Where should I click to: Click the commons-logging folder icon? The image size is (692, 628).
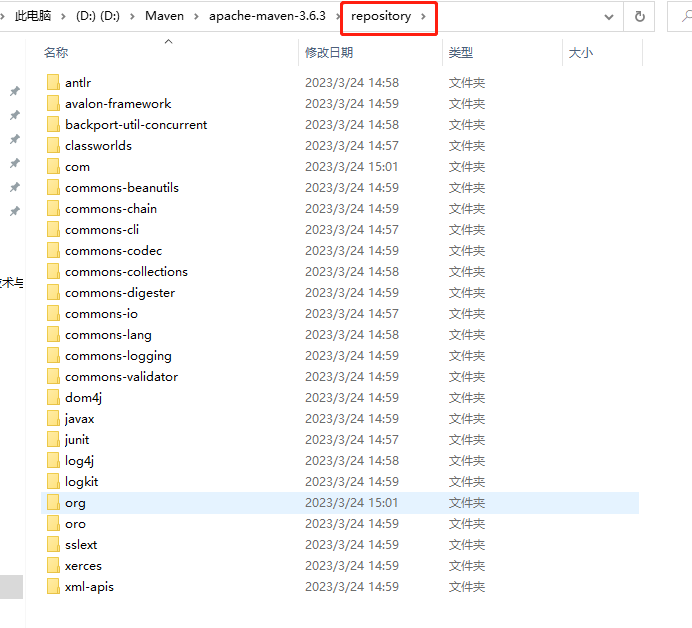click(x=53, y=355)
